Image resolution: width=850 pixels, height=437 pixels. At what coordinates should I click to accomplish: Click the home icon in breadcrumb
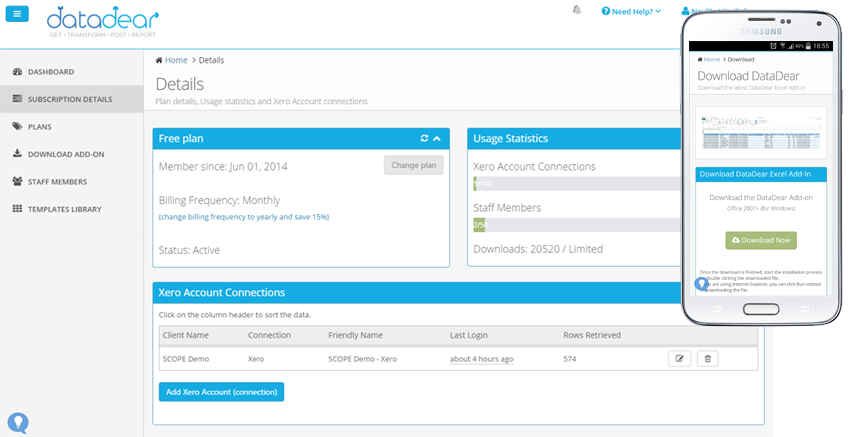coord(159,60)
